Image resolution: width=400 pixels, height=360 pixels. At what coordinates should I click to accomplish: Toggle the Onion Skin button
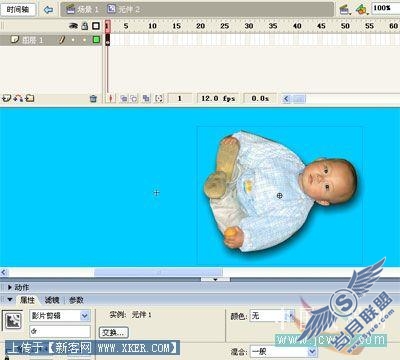pyautogui.click(x=124, y=98)
